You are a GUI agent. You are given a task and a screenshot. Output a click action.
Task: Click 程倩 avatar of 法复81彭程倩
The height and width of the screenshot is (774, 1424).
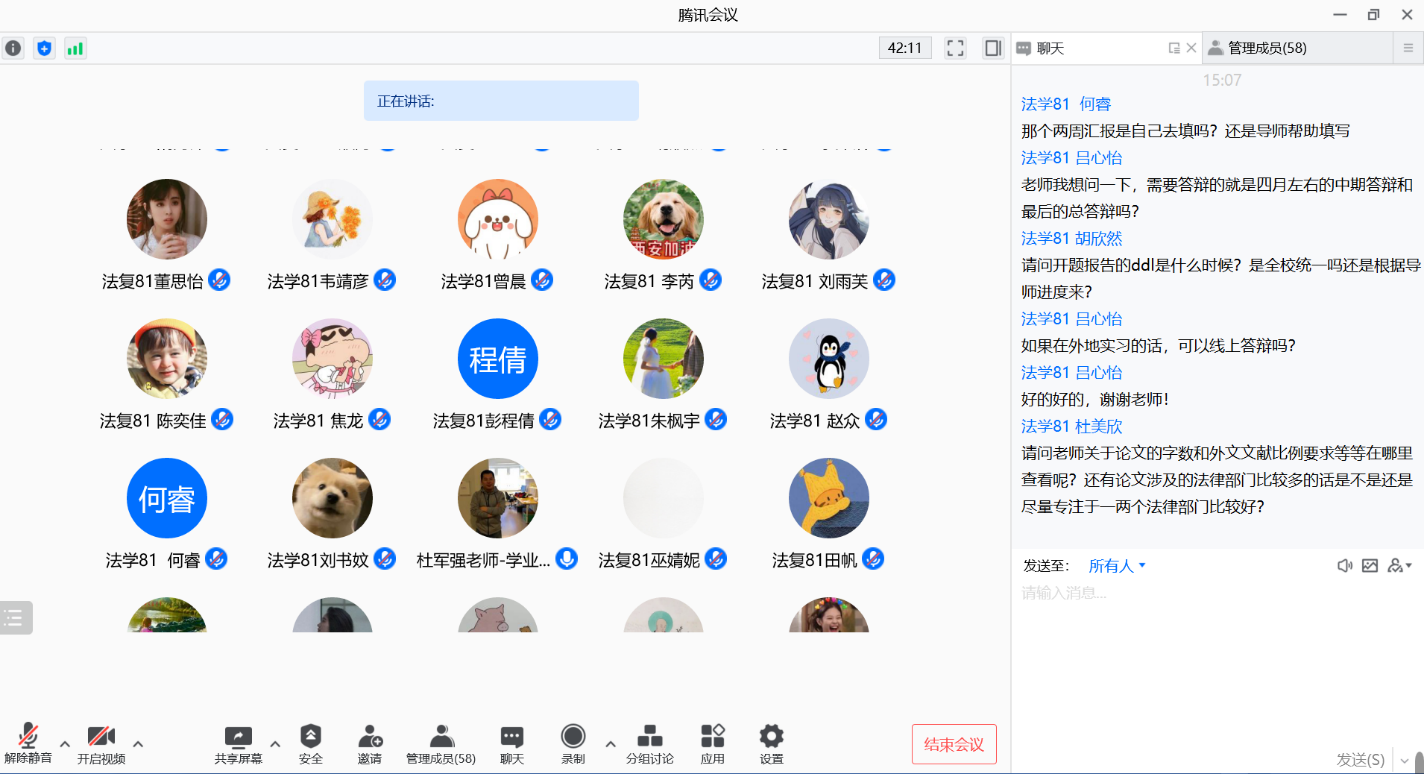(498, 359)
